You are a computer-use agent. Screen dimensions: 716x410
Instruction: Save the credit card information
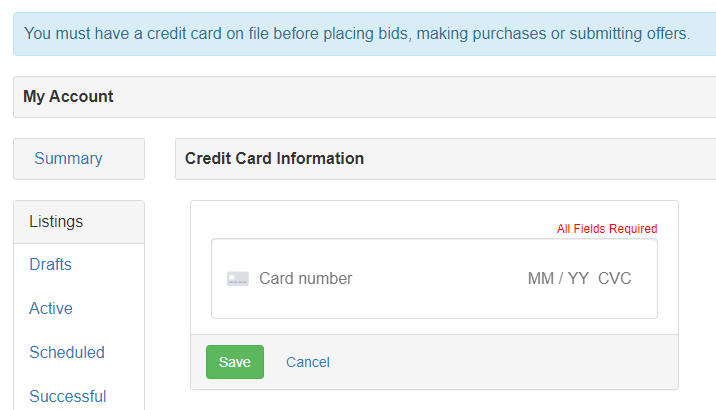point(235,362)
